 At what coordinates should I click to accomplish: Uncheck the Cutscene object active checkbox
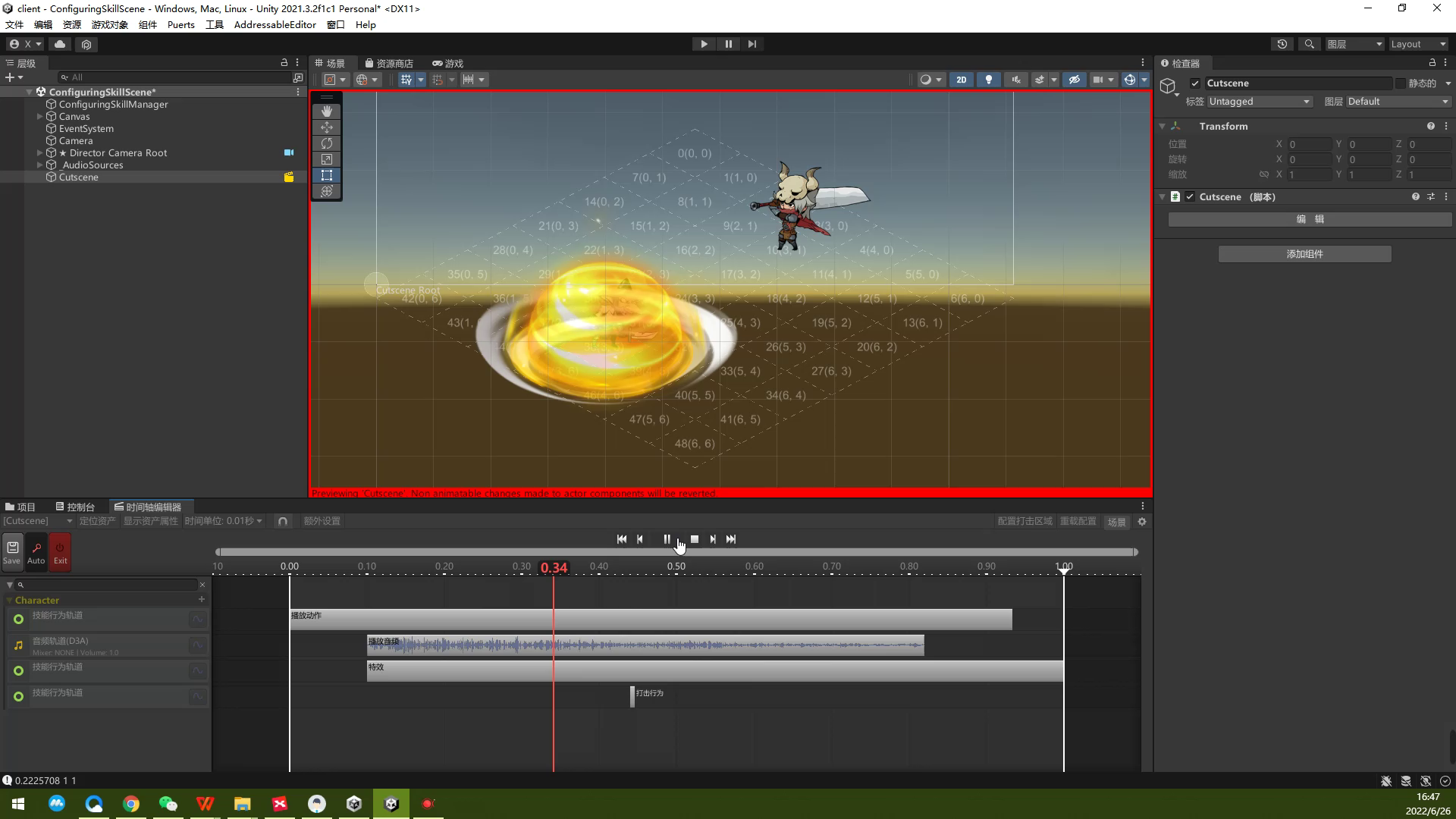tap(1195, 83)
